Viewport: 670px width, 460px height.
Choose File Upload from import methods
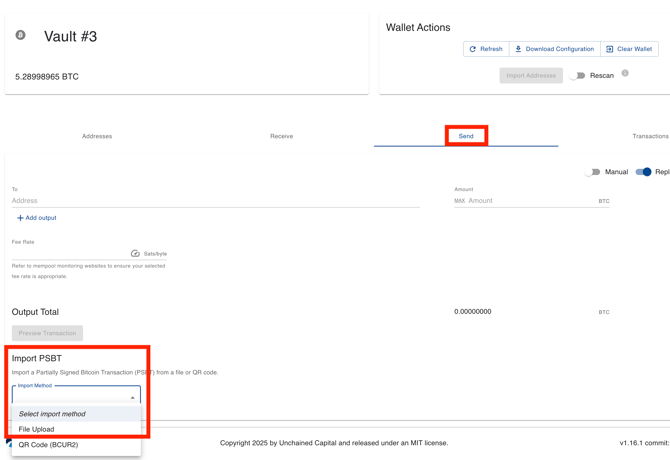pos(37,429)
